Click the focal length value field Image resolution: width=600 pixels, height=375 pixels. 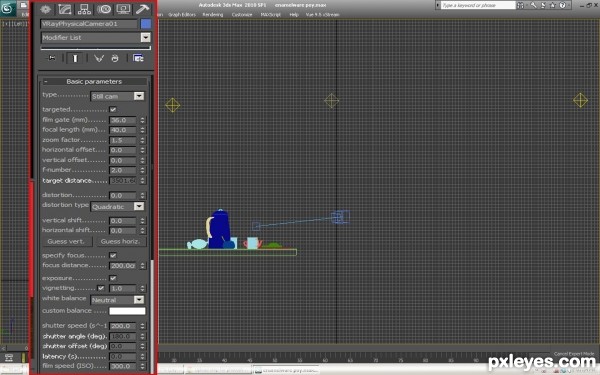[123, 130]
